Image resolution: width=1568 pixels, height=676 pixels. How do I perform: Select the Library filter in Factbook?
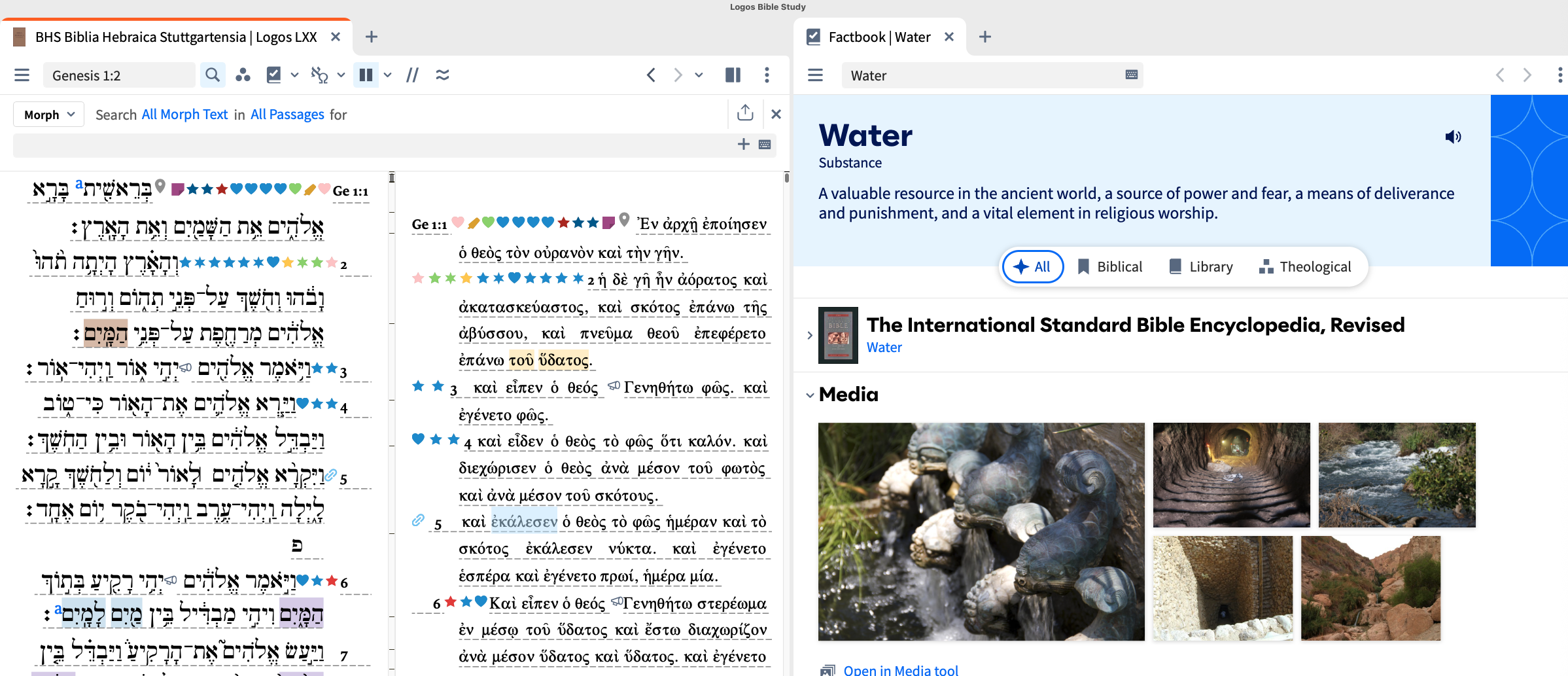(x=1201, y=267)
